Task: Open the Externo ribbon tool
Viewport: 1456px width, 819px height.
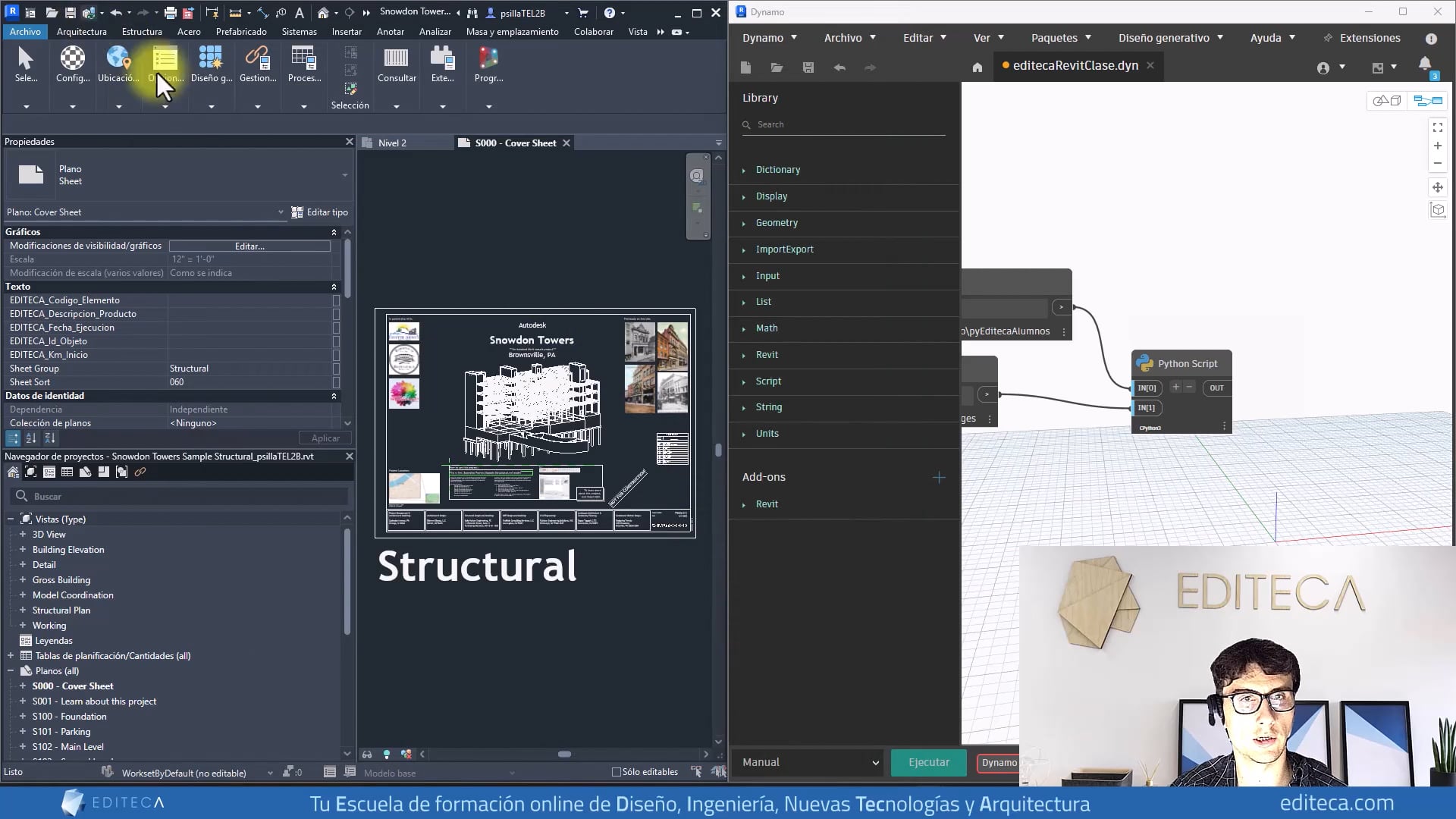Action: [442, 64]
